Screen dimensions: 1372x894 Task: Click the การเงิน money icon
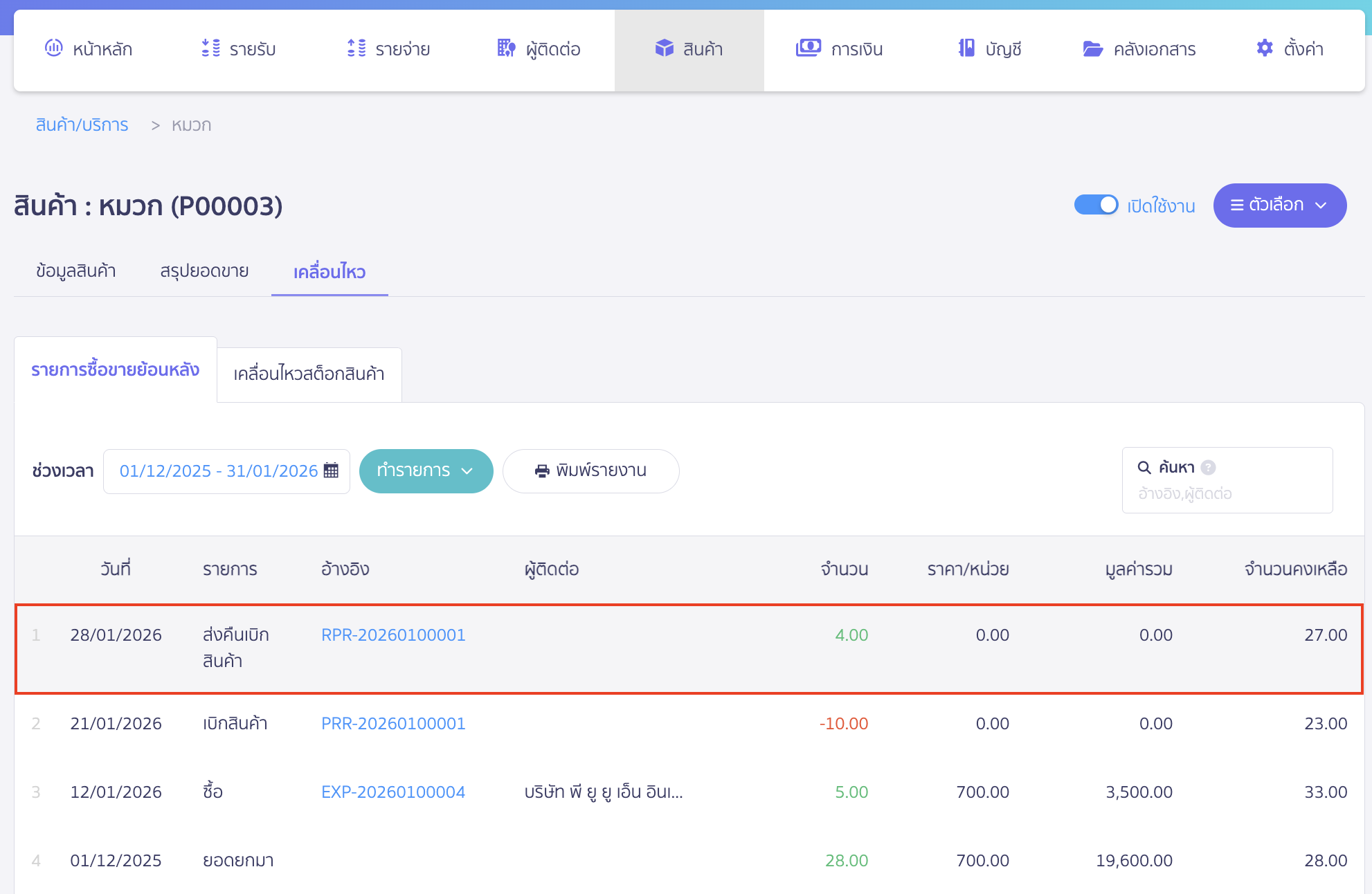click(808, 48)
